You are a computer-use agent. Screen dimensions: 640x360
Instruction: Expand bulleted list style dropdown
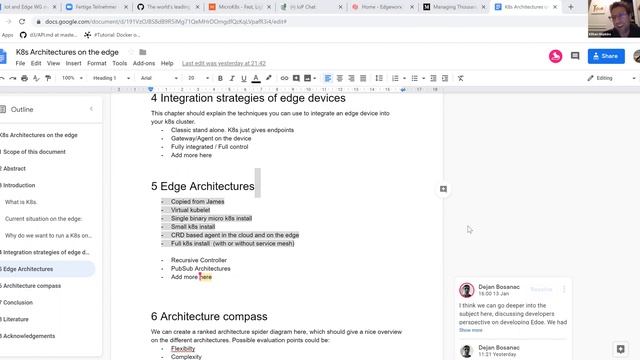tap(423, 78)
